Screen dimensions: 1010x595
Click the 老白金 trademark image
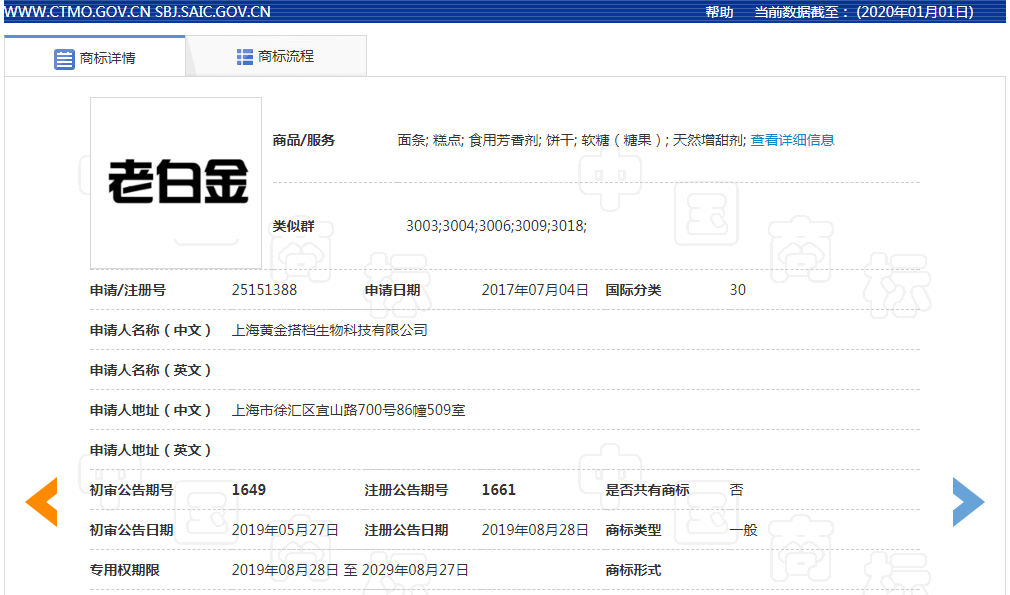point(176,182)
